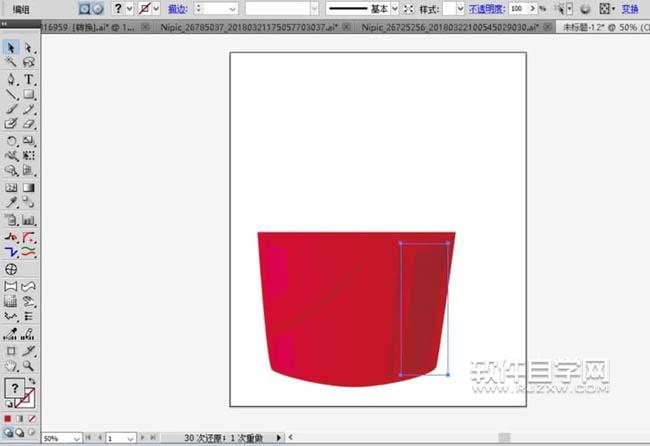Select the Paintbrush tool
The width and height of the screenshot is (650, 446).
[11, 109]
